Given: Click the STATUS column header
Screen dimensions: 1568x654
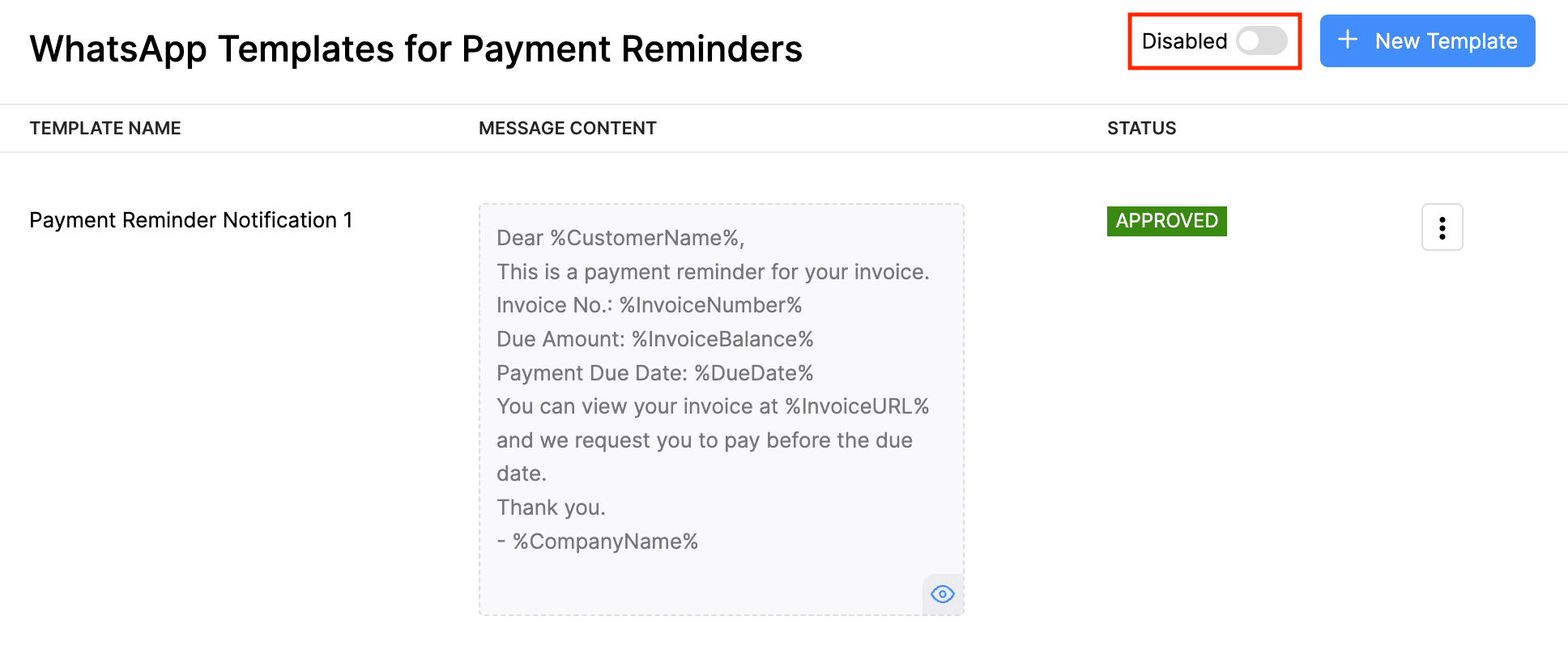Looking at the screenshot, I should point(1142,128).
